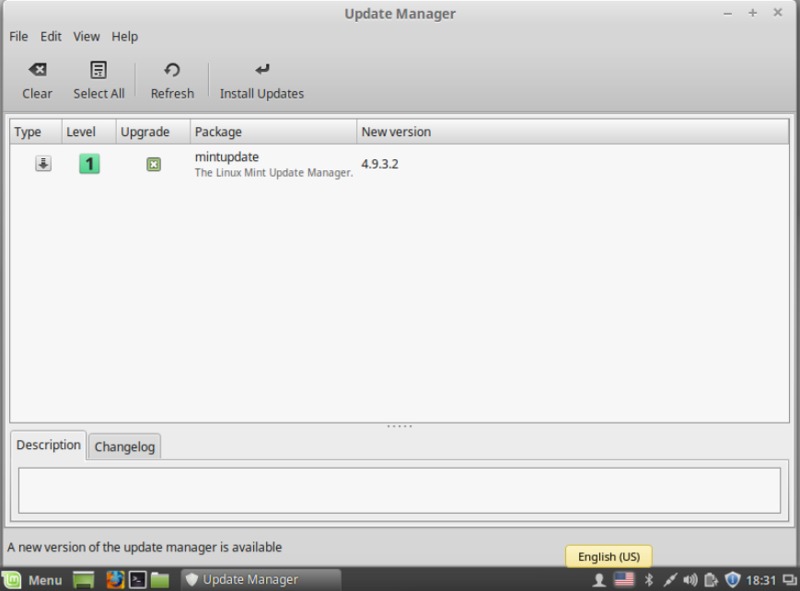The image size is (800, 591).
Task: Click the pane divider handle dots
Action: (399, 426)
